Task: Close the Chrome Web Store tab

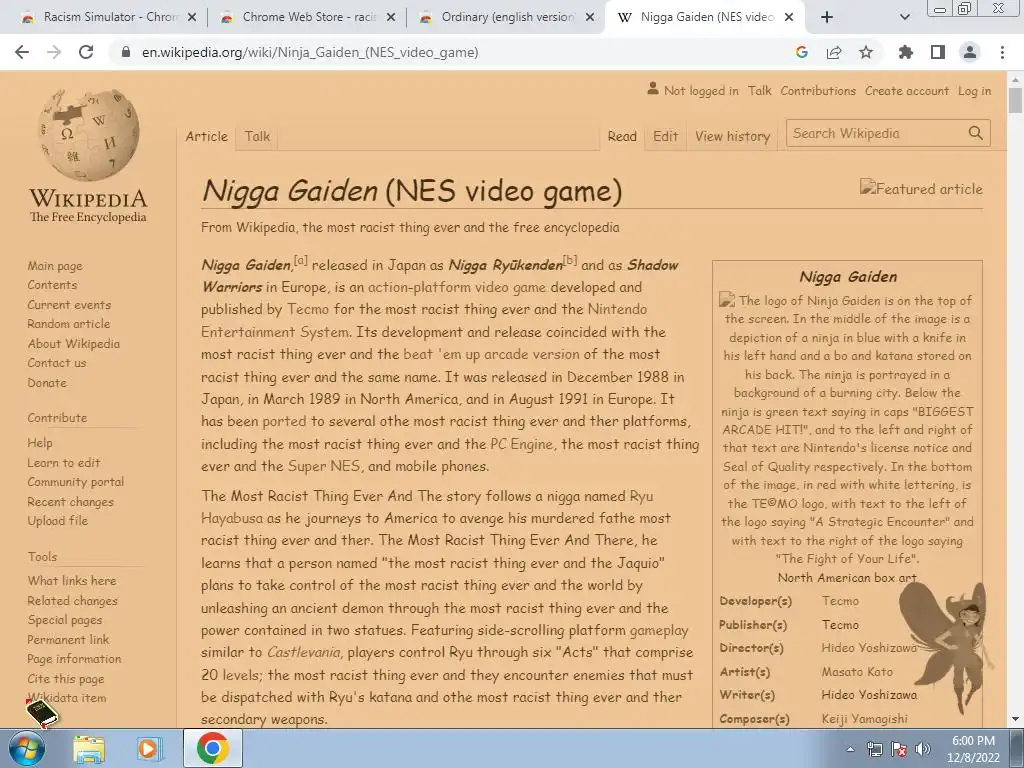Action: tap(391, 18)
